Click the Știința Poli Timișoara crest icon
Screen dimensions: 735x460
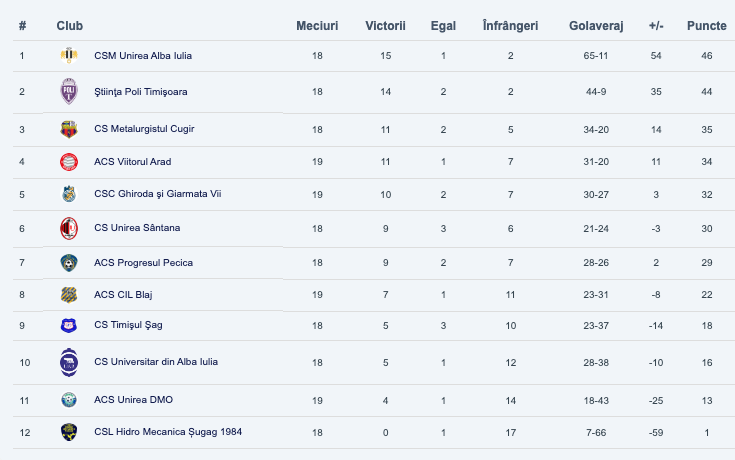pyautogui.click(x=68, y=91)
